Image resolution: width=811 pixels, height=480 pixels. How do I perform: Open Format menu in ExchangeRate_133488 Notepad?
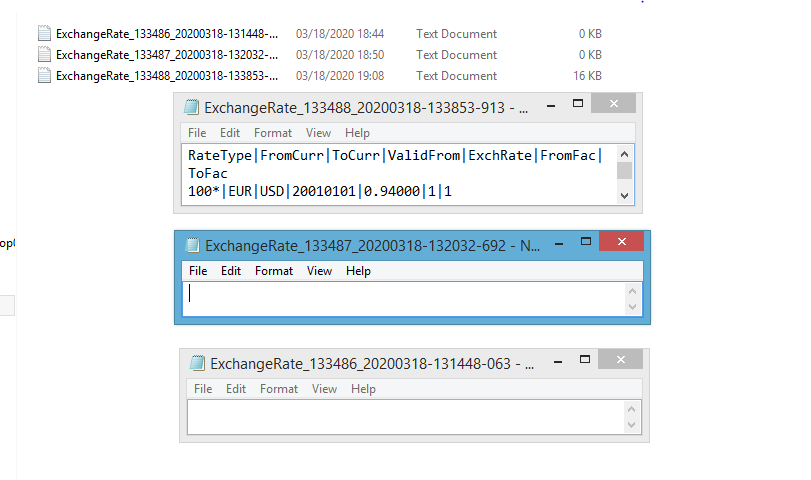coord(273,133)
